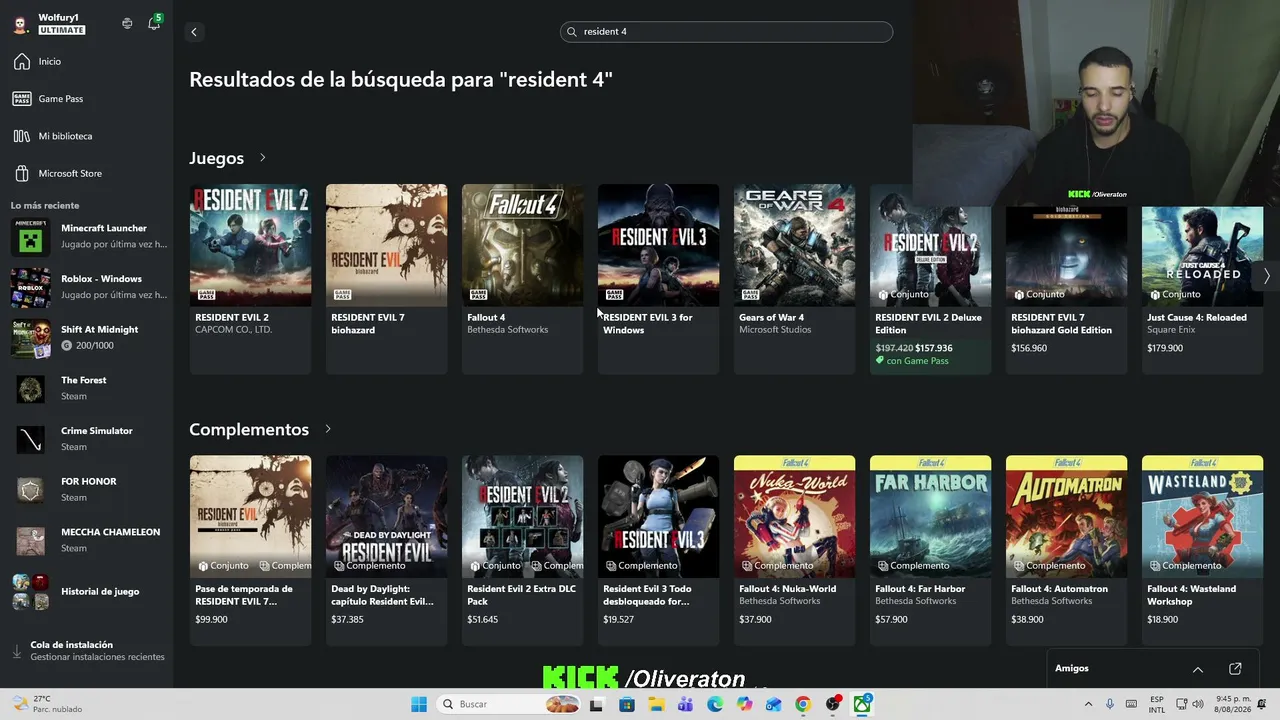Open Fallout 4: Nuka-World add-on
This screenshot has width=1280, height=720.
click(794, 551)
